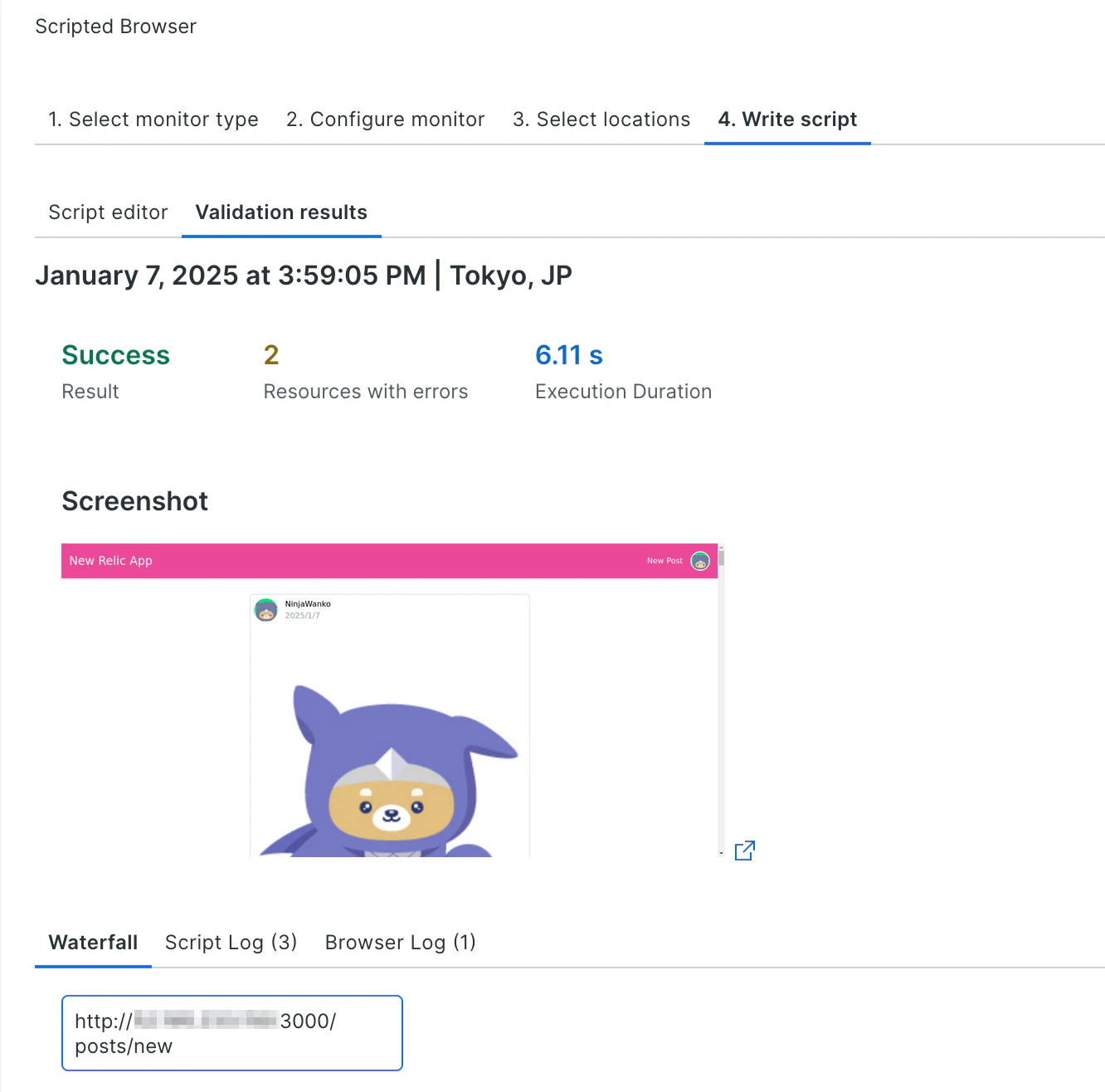
Task: Show the Script Log (3) tab
Action: pyautogui.click(x=231, y=943)
